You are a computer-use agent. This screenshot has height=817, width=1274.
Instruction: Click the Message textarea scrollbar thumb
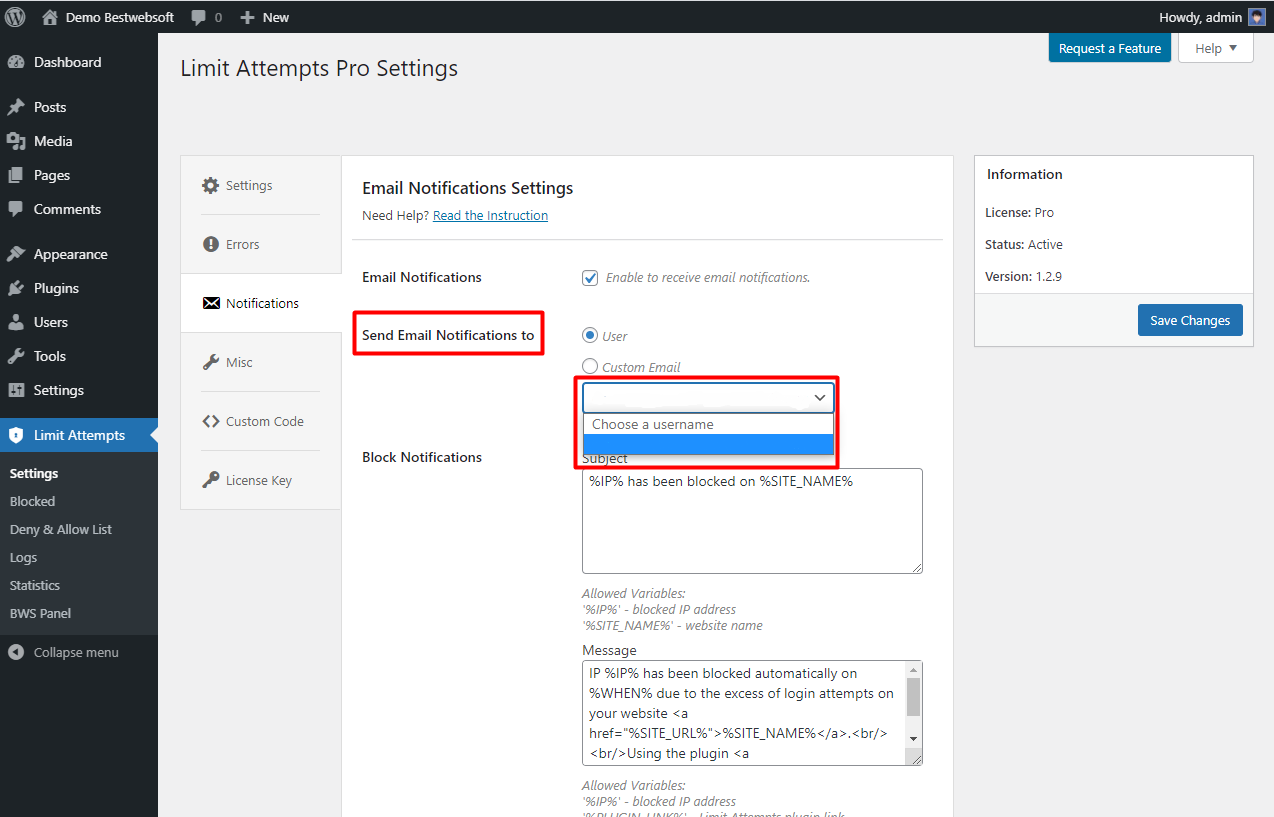(914, 697)
